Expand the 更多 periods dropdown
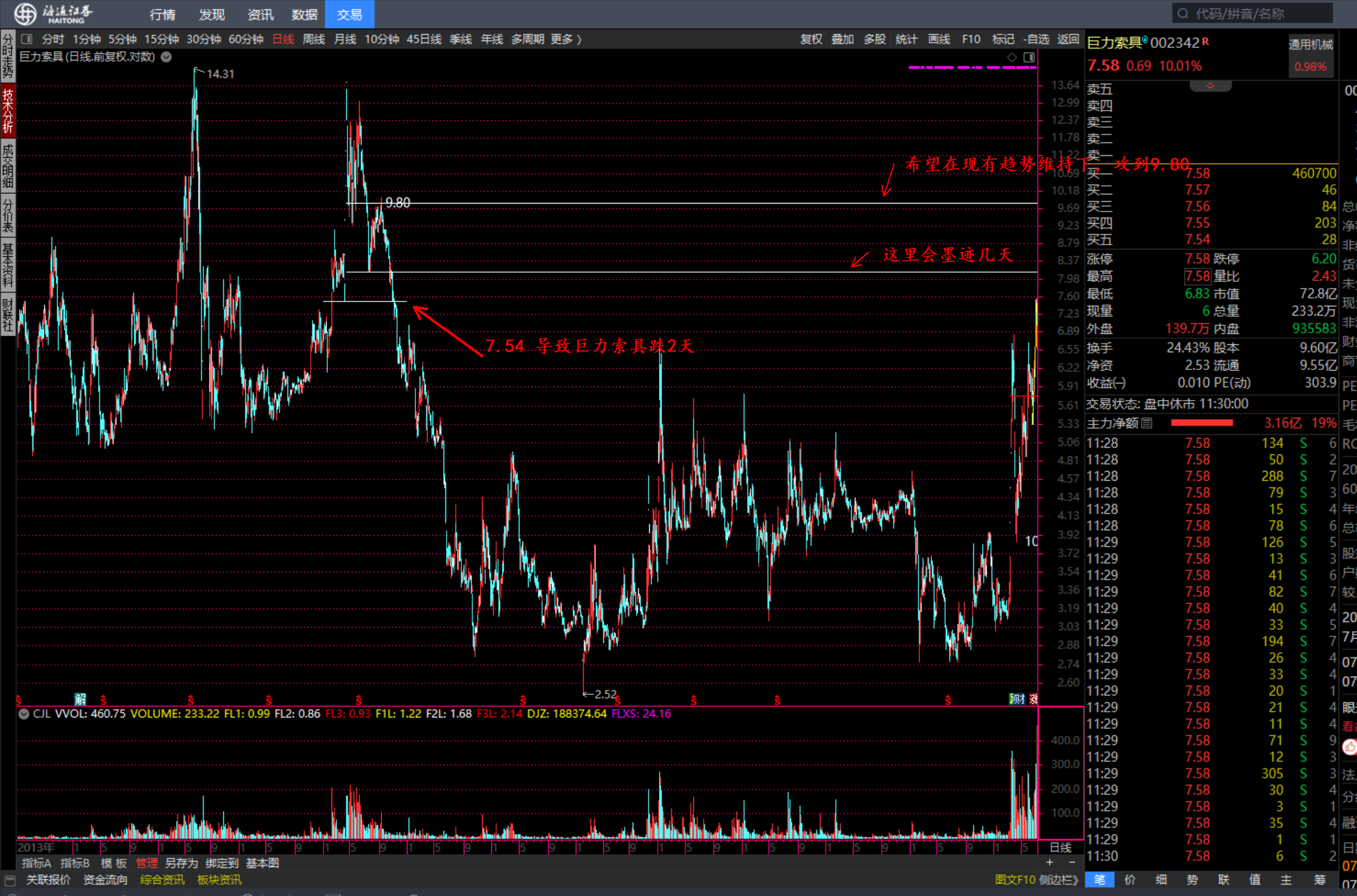This screenshot has width=1357, height=896. pyautogui.click(x=566, y=39)
